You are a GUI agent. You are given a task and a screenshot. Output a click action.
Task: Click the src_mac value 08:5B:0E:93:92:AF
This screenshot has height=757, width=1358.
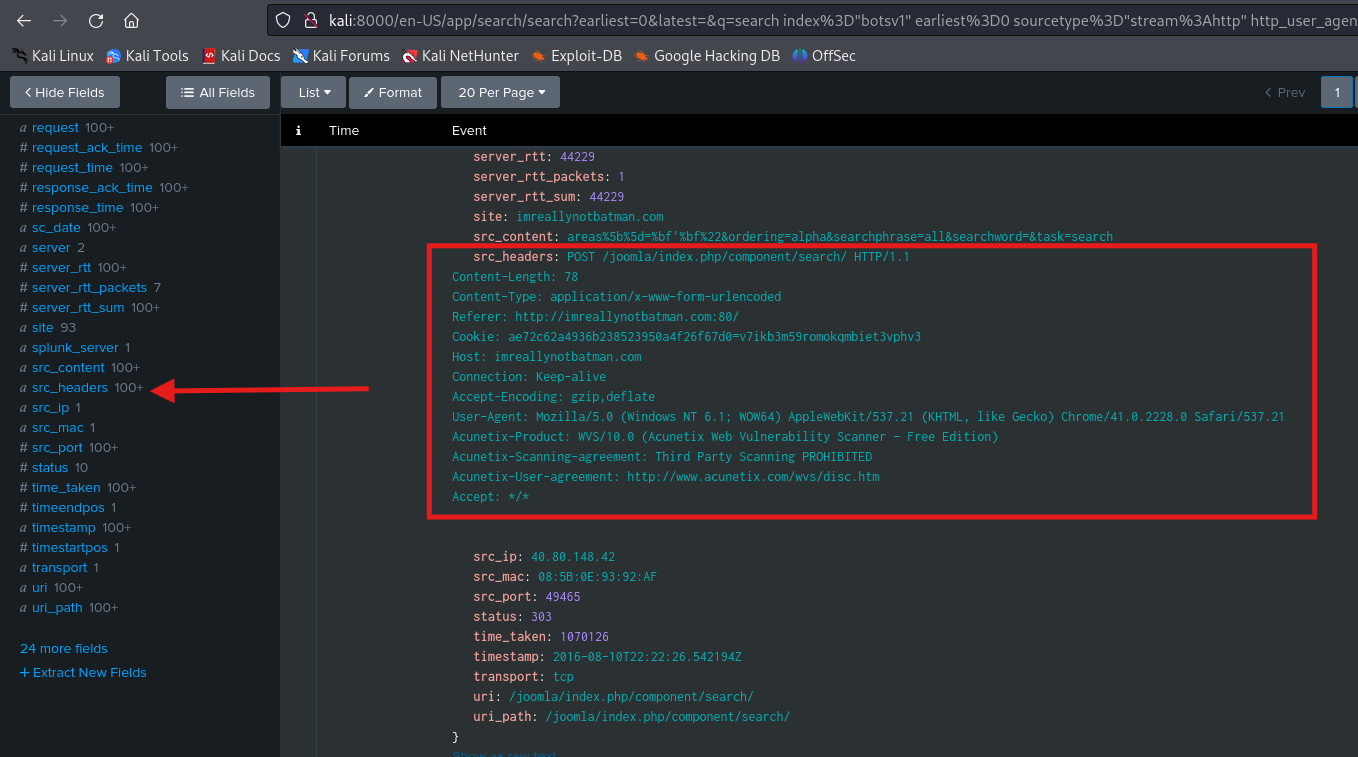[x=597, y=577]
